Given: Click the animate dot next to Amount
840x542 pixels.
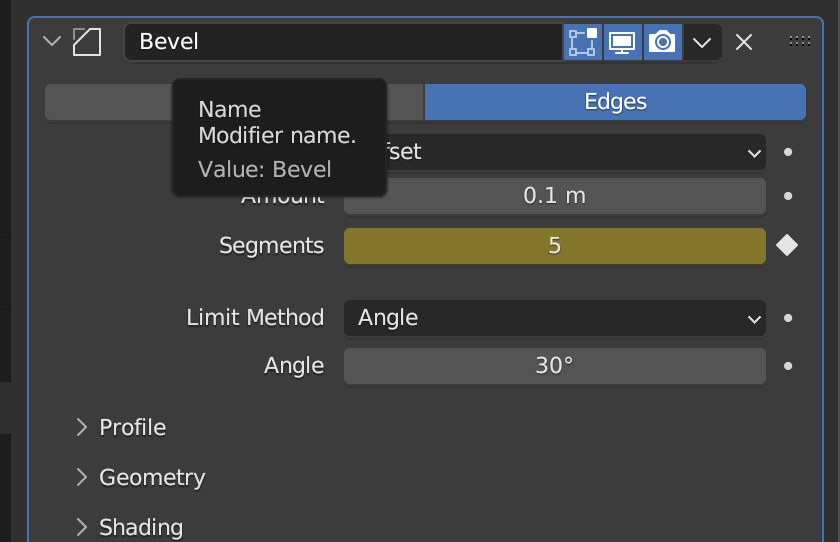Looking at the screenshot, I should click(788, 196).
